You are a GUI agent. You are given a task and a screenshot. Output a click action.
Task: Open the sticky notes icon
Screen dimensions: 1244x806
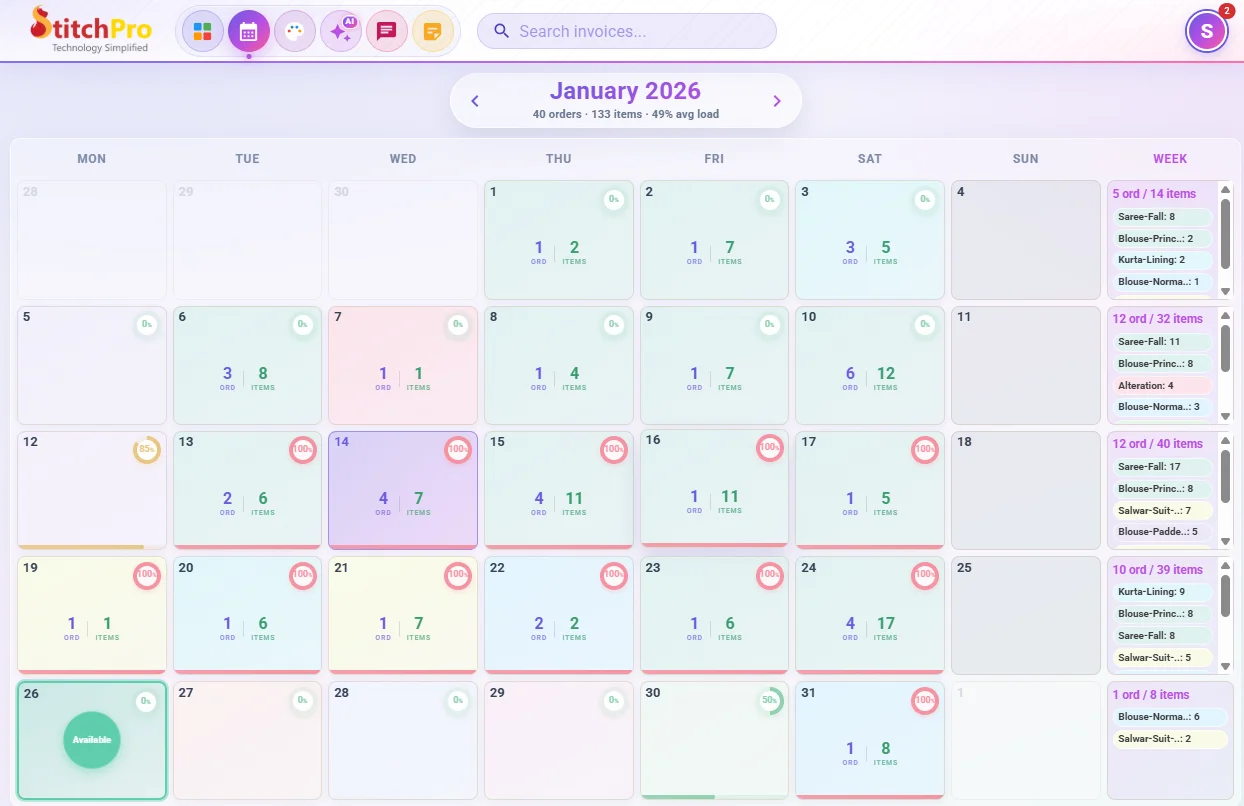432,31
